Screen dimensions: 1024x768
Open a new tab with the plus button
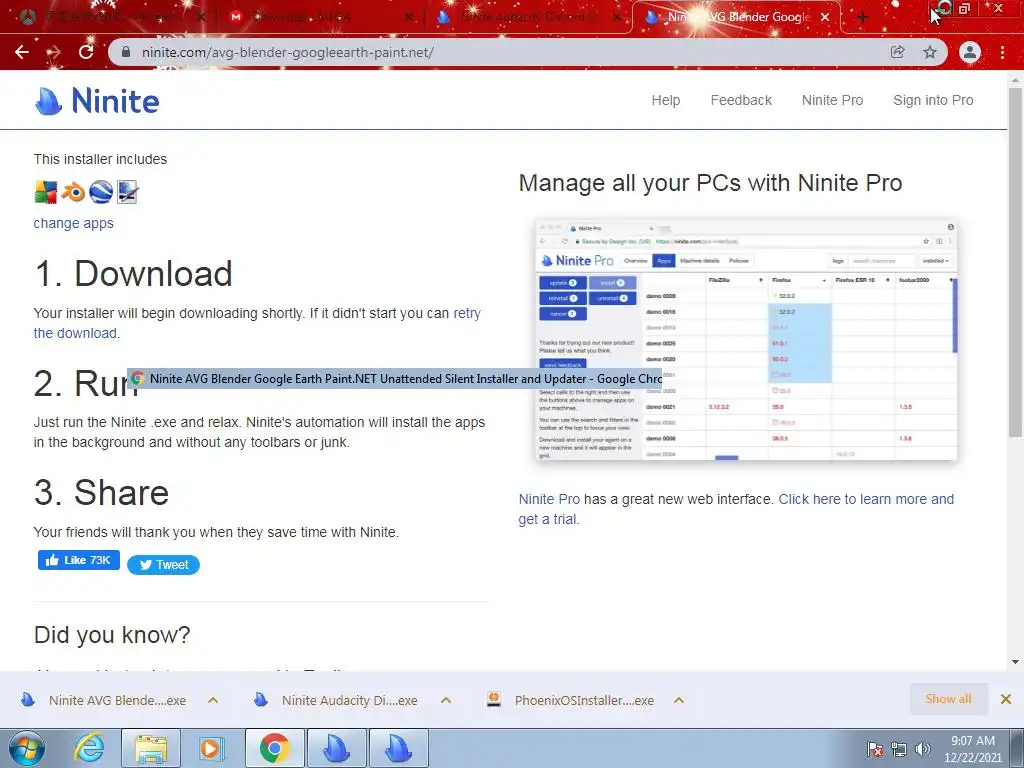pyautogui.click(x=863, y=18)
